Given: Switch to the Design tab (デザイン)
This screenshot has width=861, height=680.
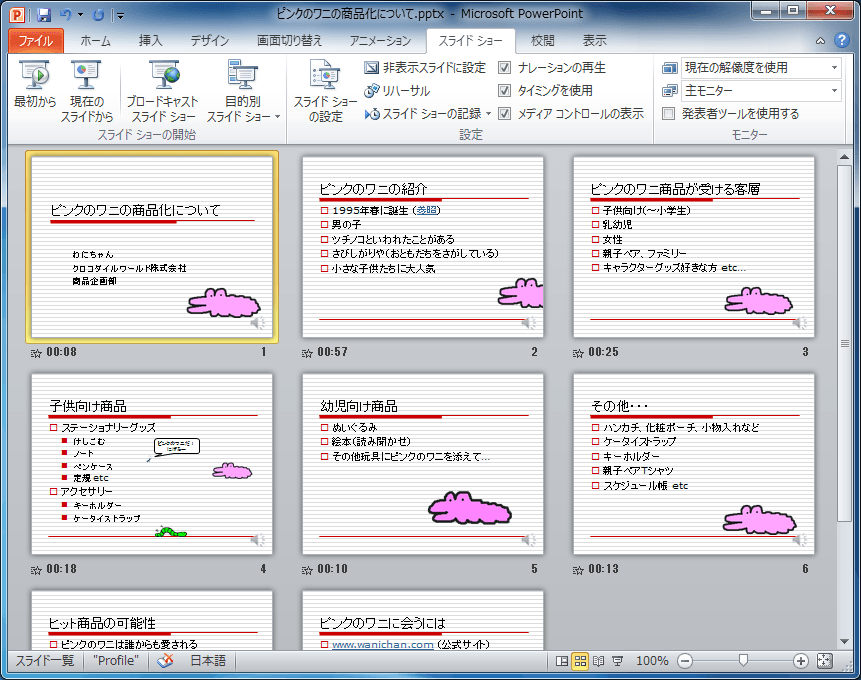Looking at the screenshot, I should click(210, 41).
